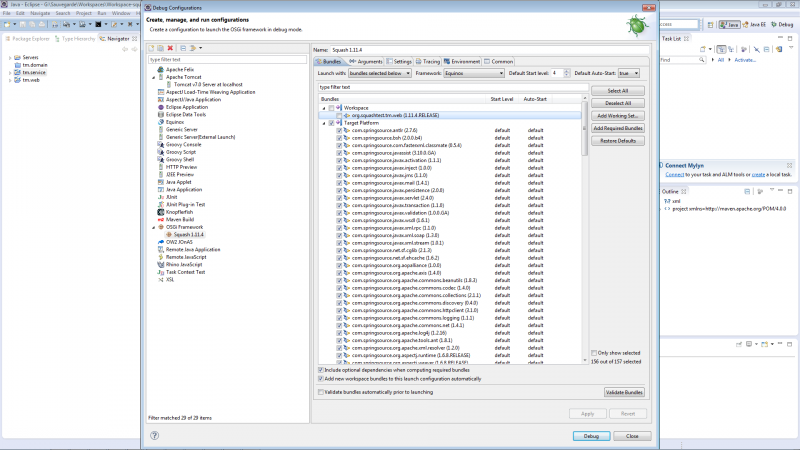
Task: Check org.squashtest.tm.web bundle checkbox
Action: [x=339, y=116]
